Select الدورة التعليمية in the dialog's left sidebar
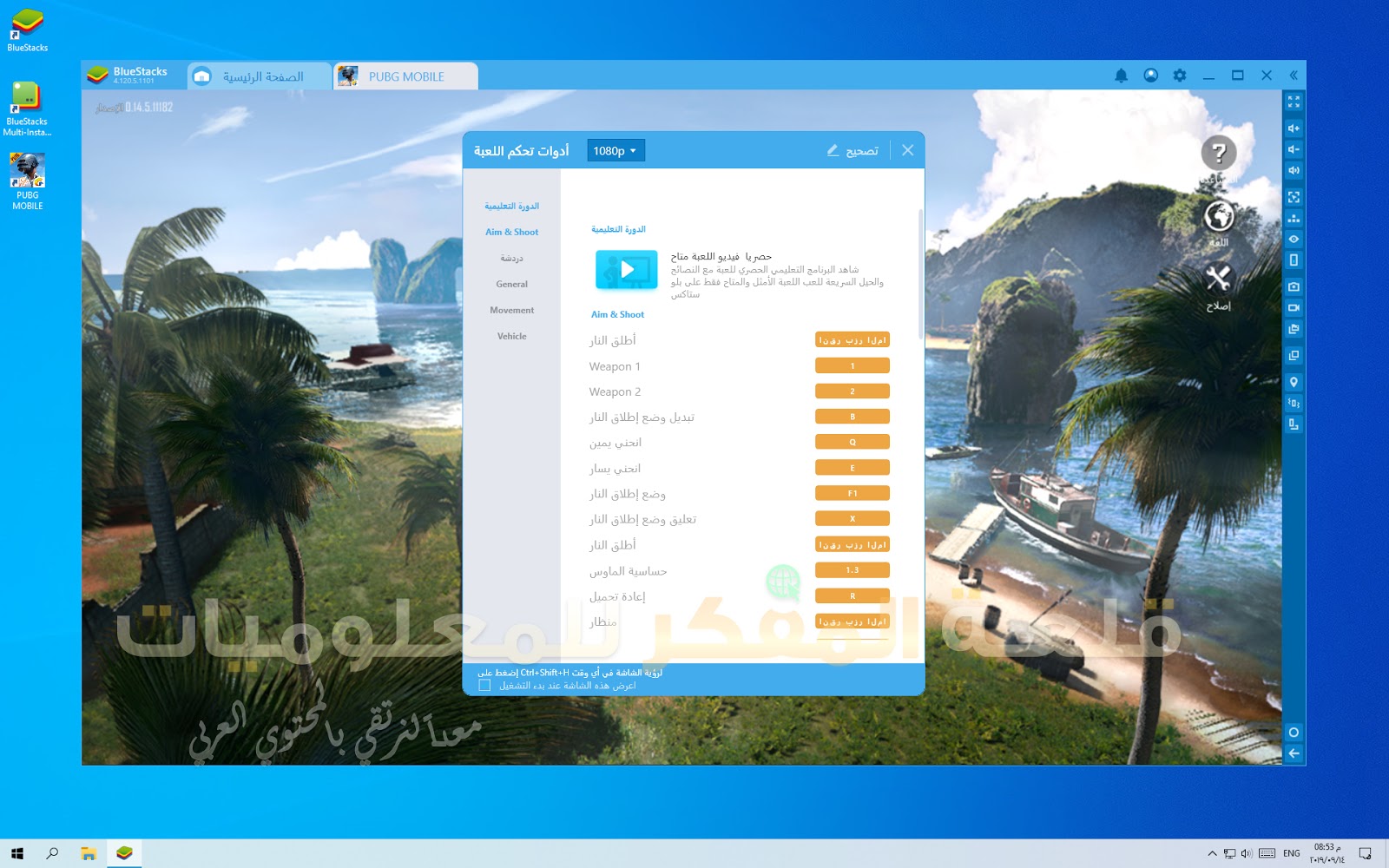The width and height of the screenshot is (1389, 868). pos(512,207)
